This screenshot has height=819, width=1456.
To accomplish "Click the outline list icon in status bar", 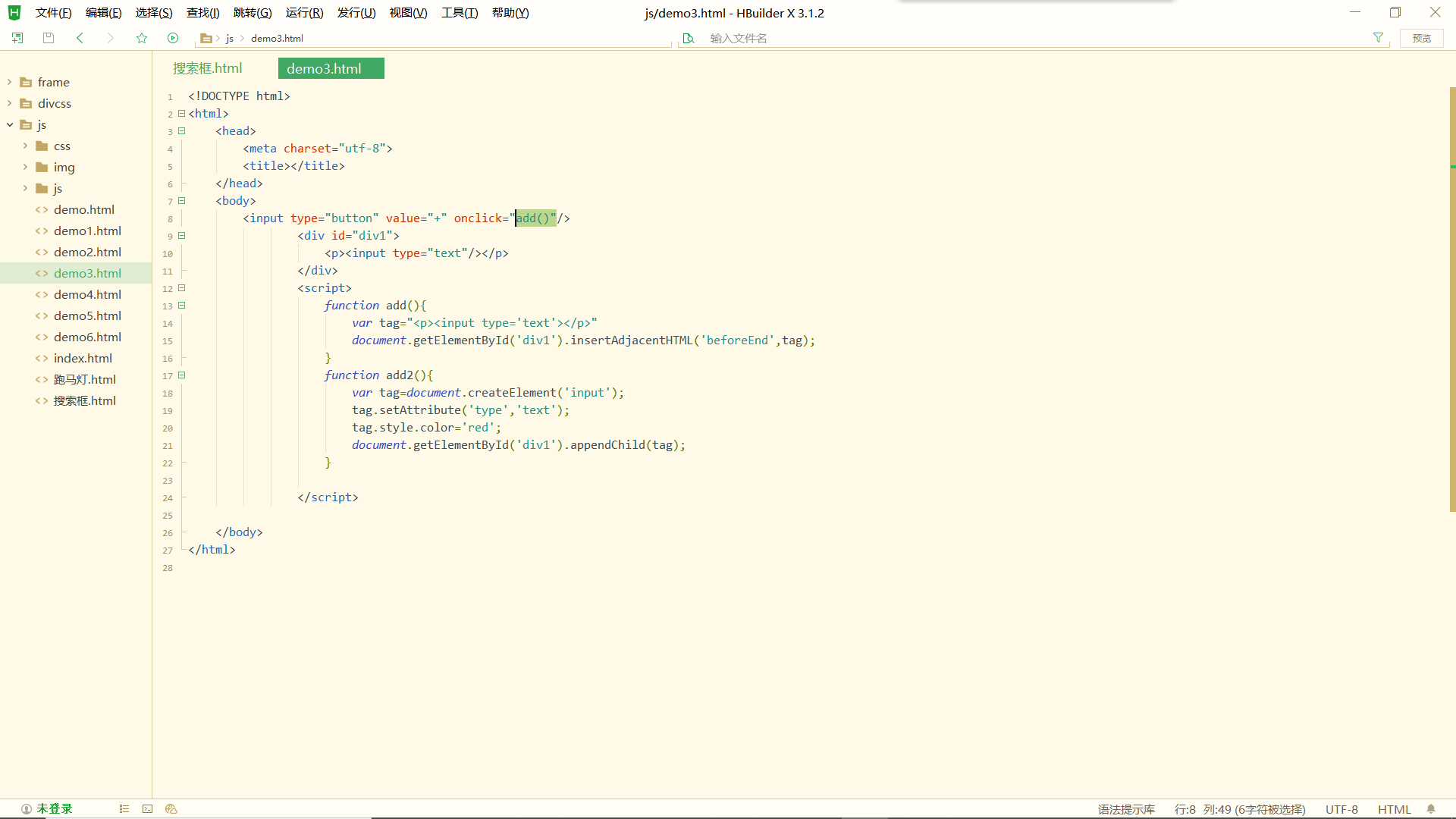I will (124, 809).
